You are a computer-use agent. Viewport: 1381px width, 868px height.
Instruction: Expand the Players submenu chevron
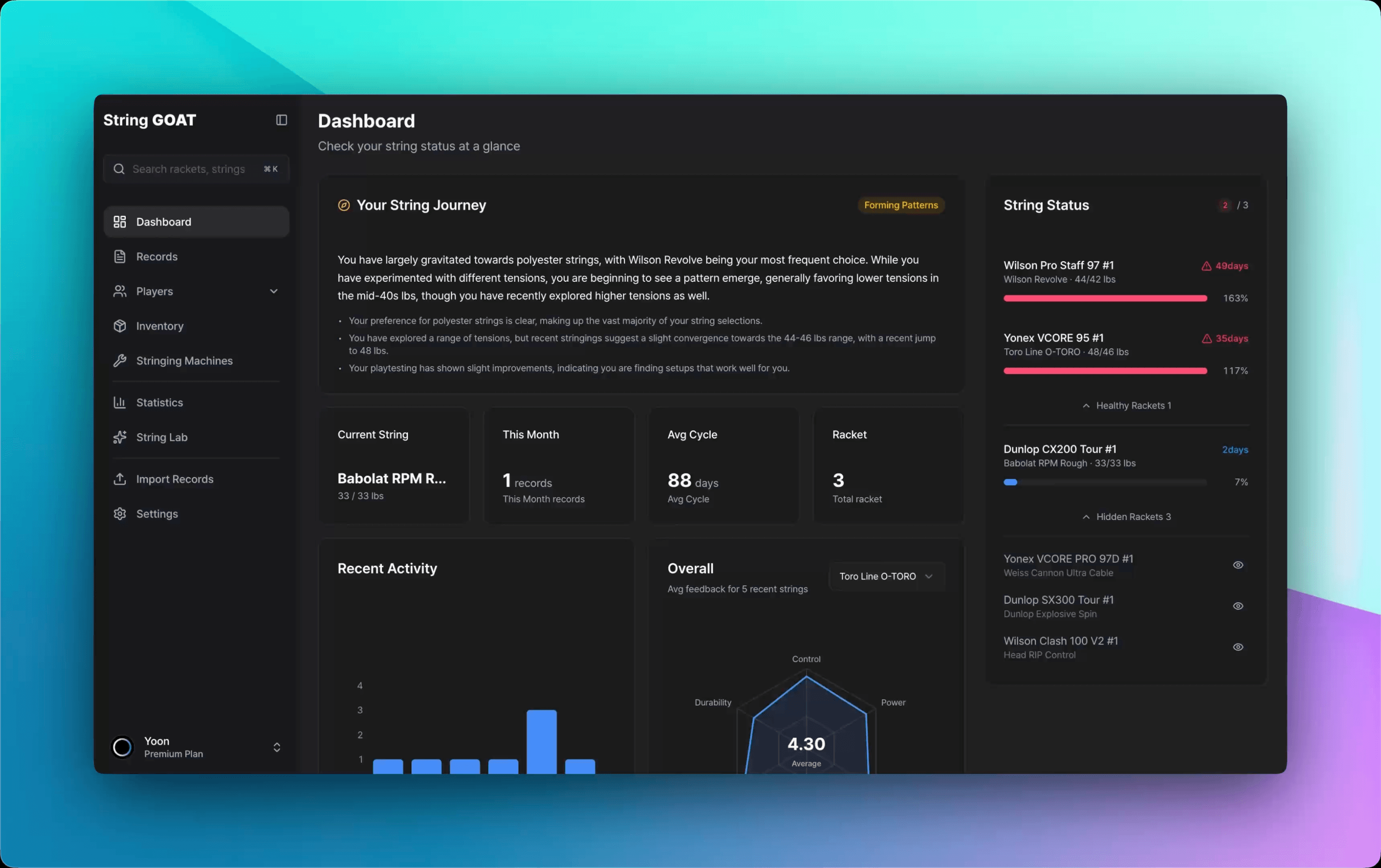(x=273, y=291)
